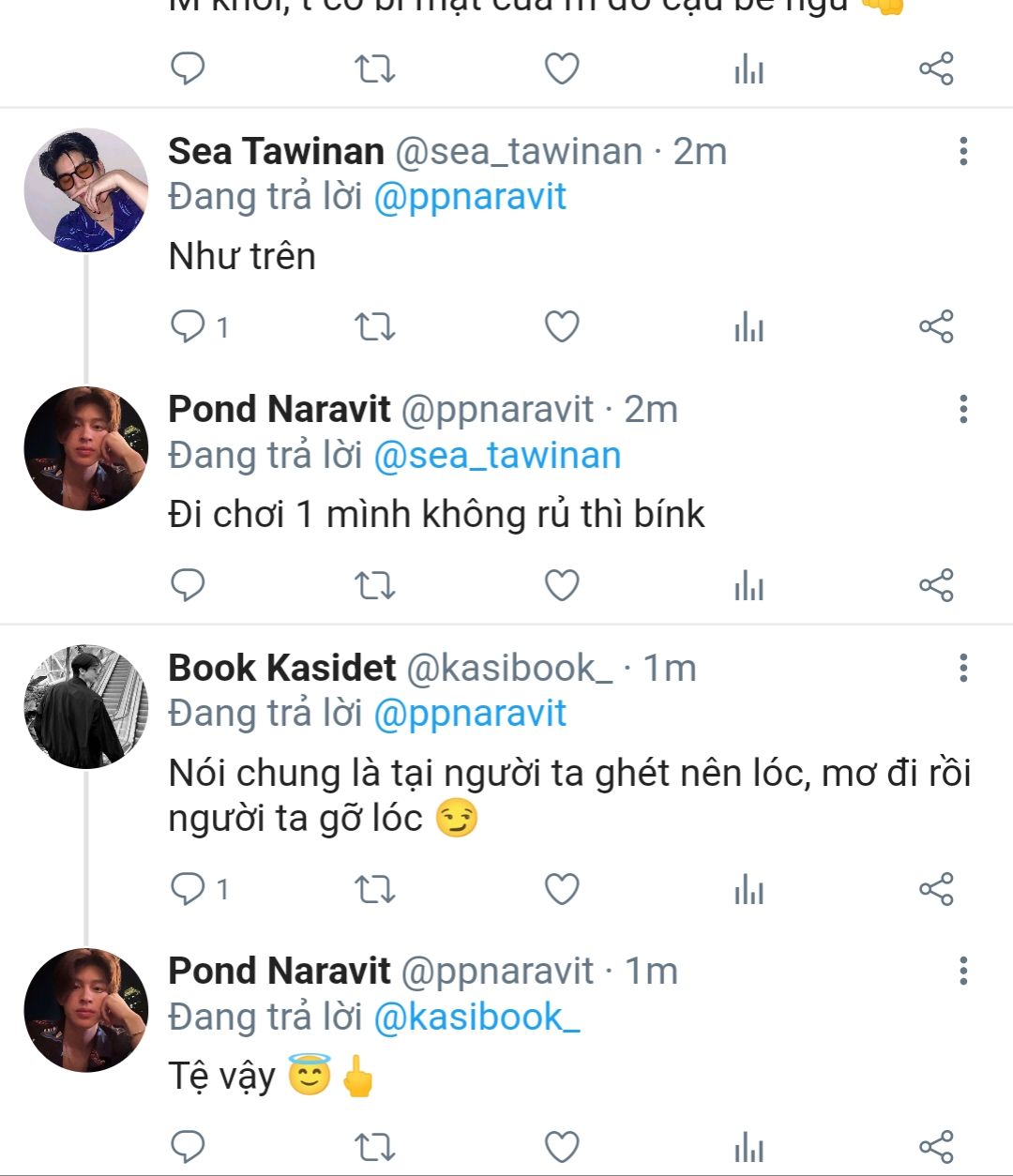This screenshot has width=1013, height=1176.
Task: Share Sea Tawinan's "Như trên" tweet
Action: pos(936,327)
